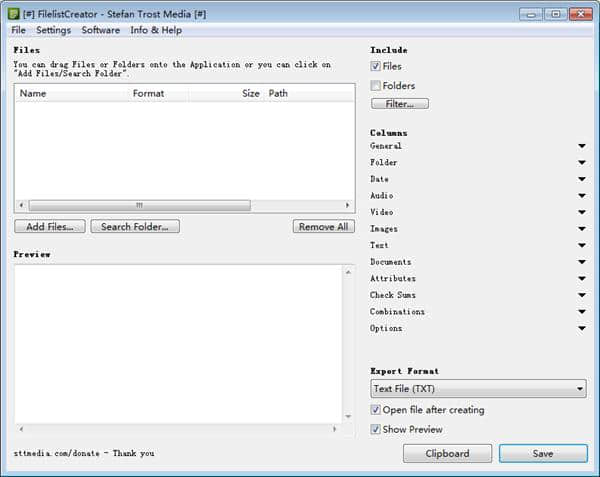This screenshot has width=600, height=477.
Task: Expand the General columns section
Action: point(581,146)
